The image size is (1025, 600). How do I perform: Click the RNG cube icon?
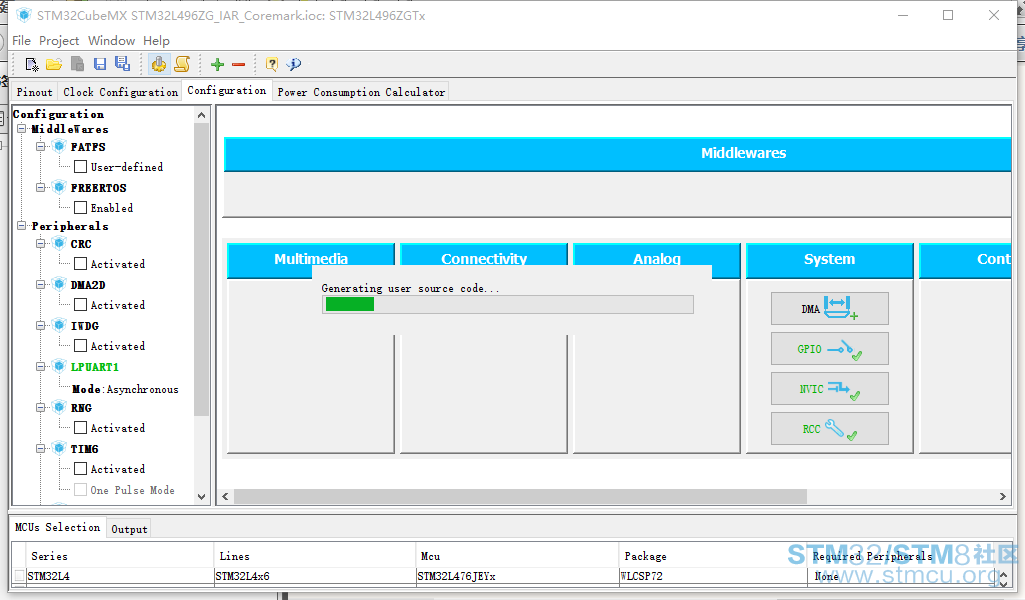pyautogui.click(x=59, y=407)
